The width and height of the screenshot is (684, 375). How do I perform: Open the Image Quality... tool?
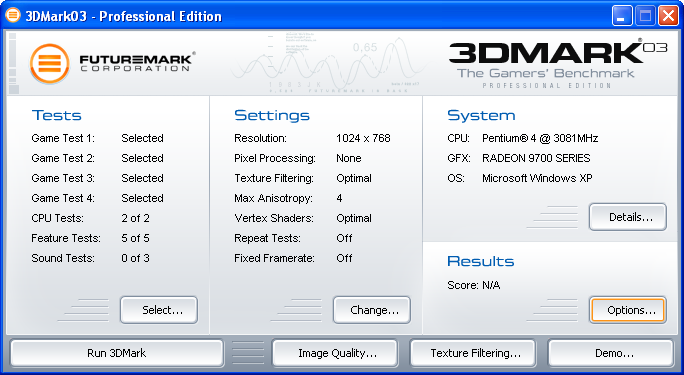(335, 353)
